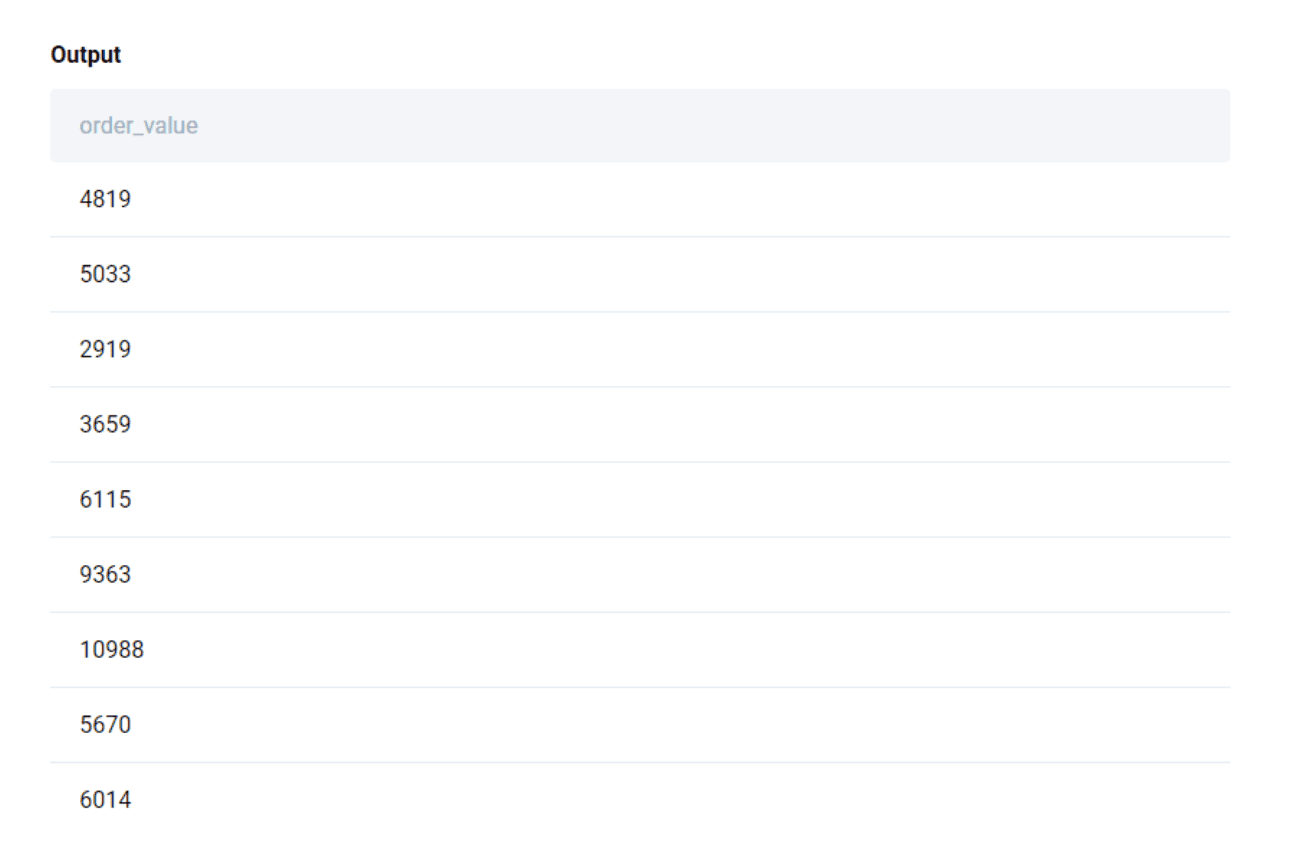Click the gray order_value header bar
This screenshot has width=1305, height=844.
pyautogui.click(x=640, y=125)
